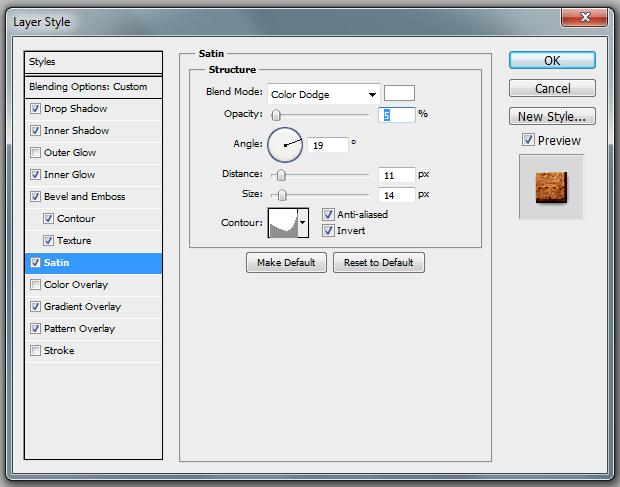Select the Gradient Overlay style entry

pos(82,307)
